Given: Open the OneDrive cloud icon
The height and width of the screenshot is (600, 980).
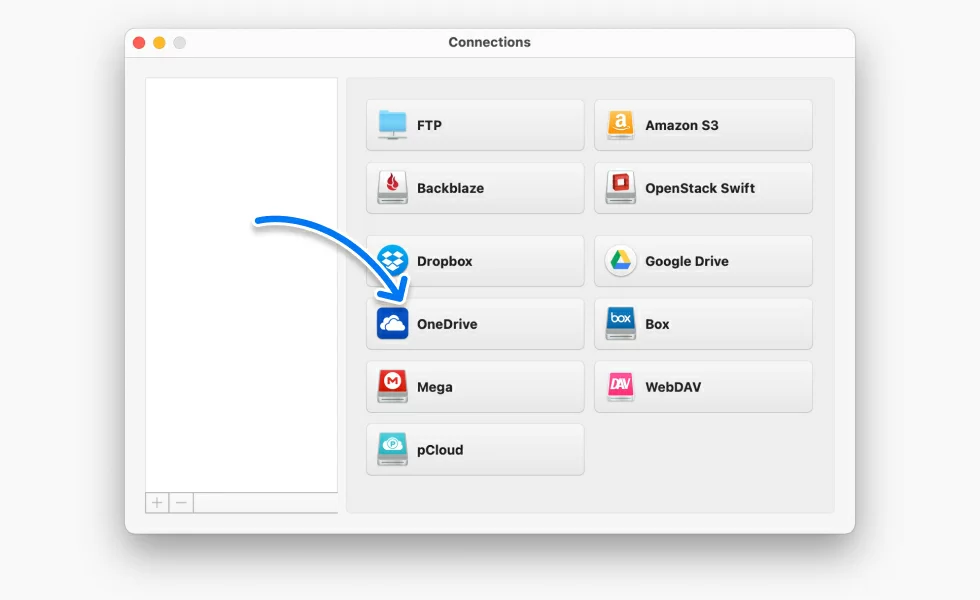Looking at the screenshot, I should tap(393, 324).
